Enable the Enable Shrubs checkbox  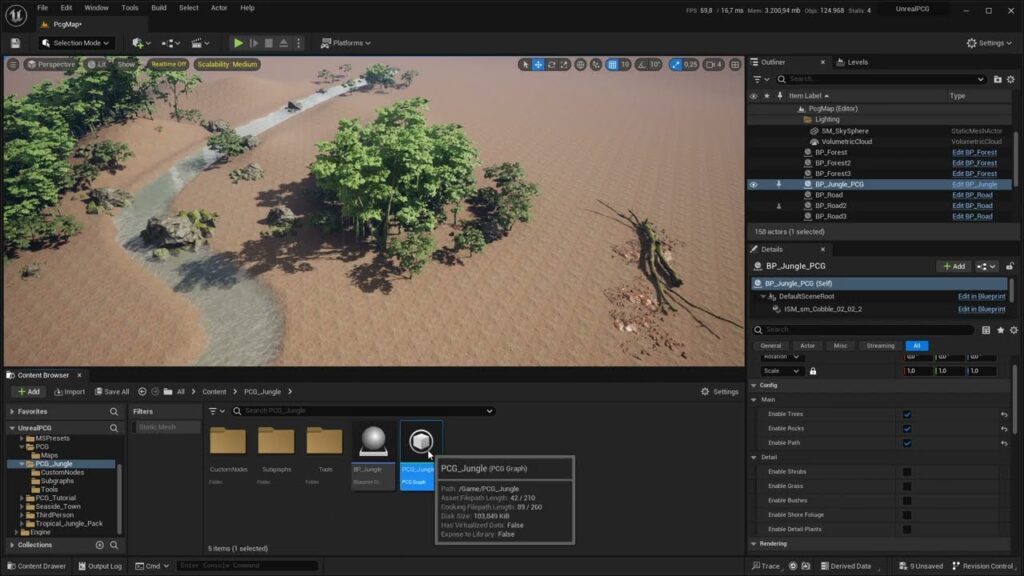click(x=907, y=470)
